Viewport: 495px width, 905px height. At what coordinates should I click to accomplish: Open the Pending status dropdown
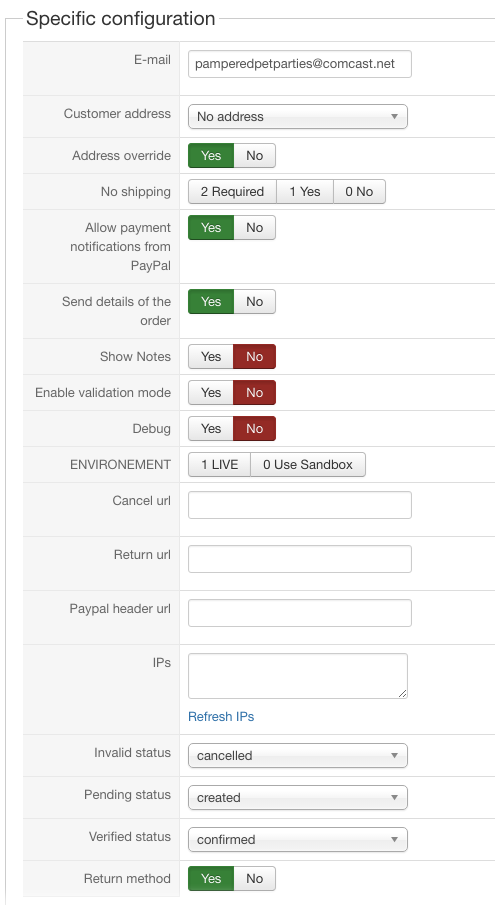pyautogui.click(x=298, y=798)
